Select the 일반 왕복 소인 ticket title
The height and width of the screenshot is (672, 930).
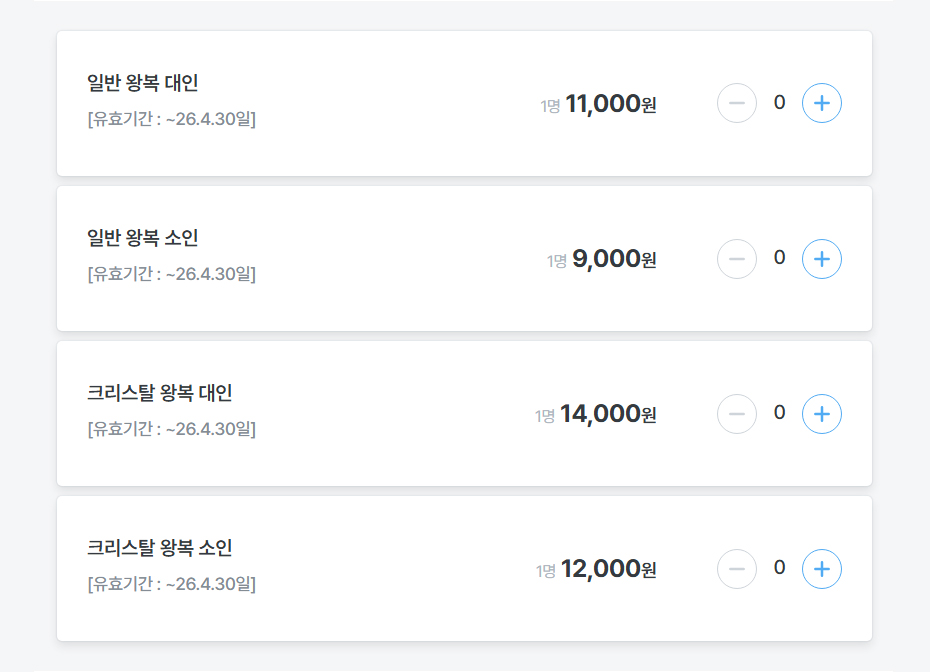pyautogui.click(x=142, y=238)
